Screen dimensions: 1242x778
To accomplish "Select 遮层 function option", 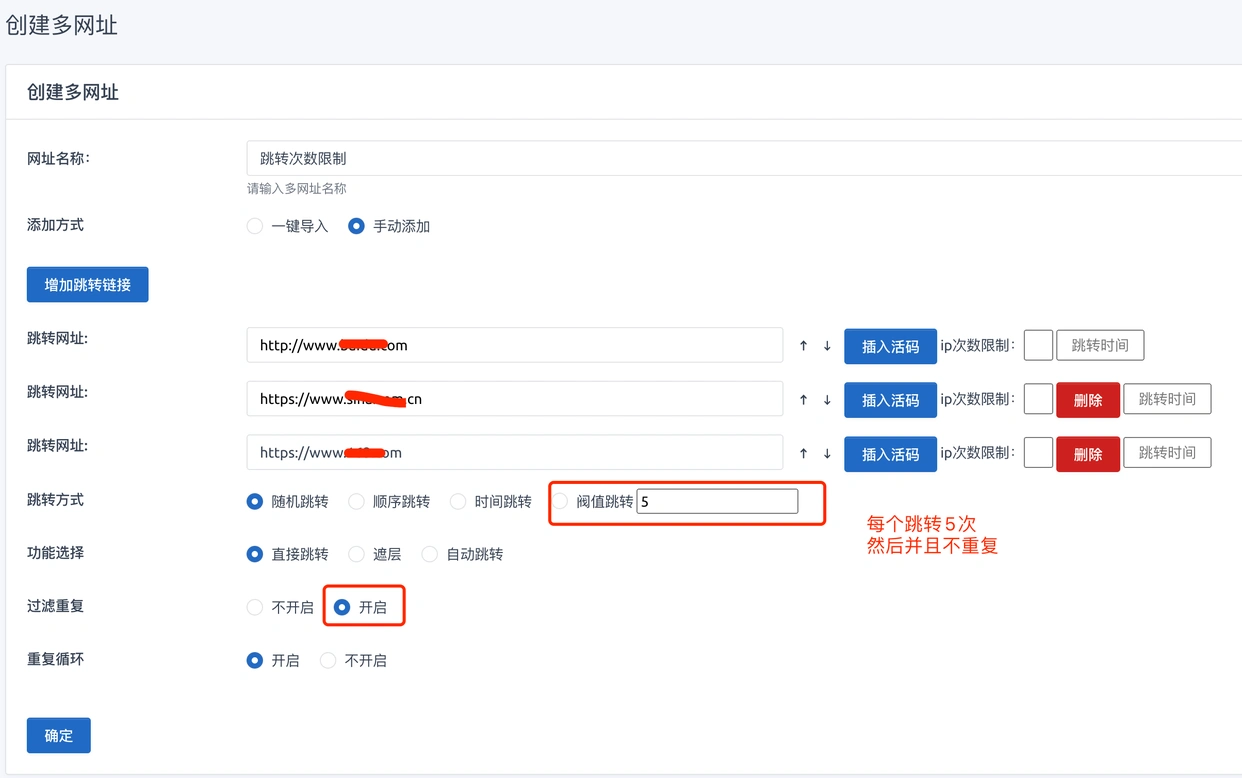I will point(356,554).
